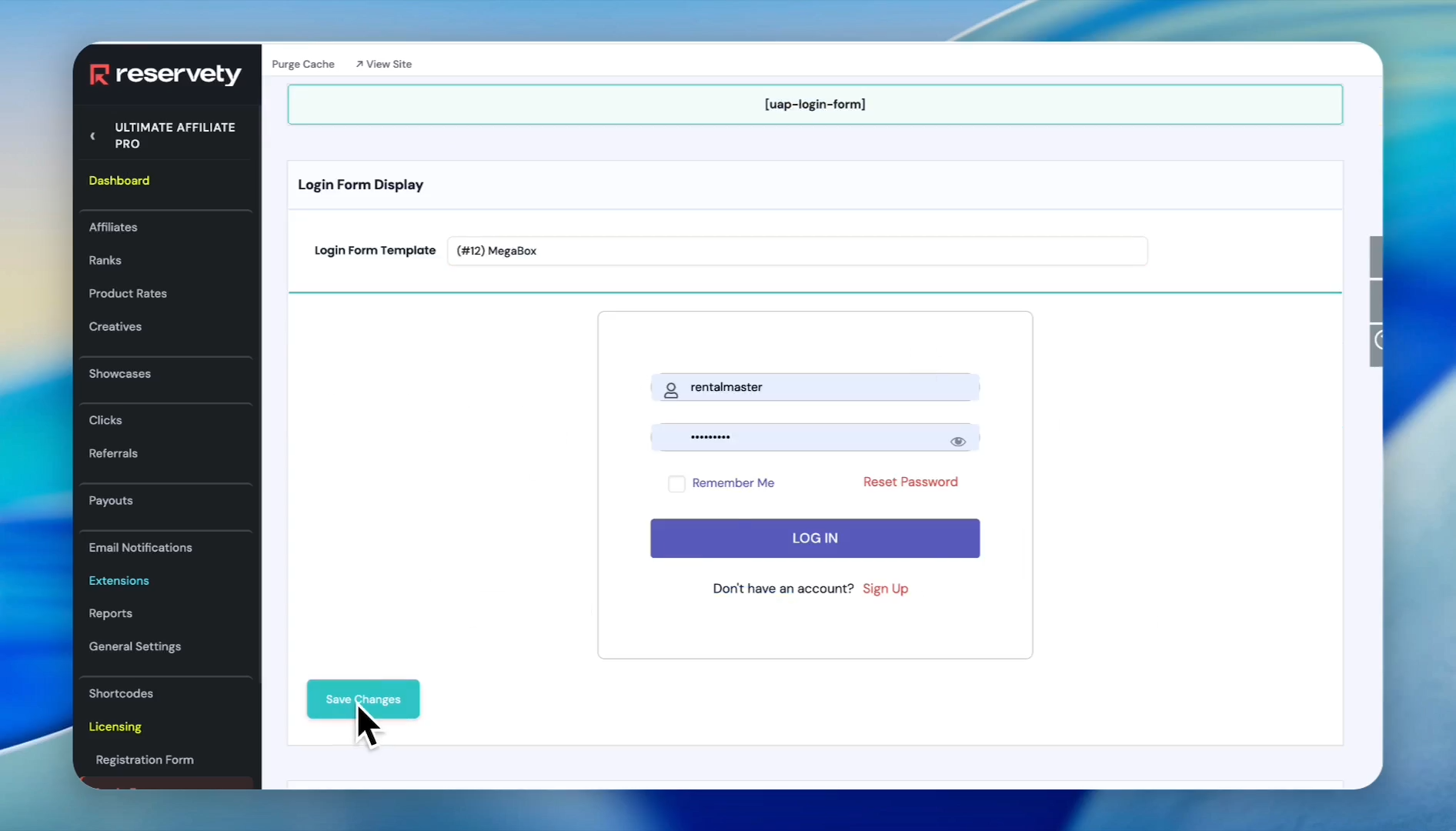This screenshot has height=831, width=1456.
Task: Toggle password visibility with the eye icon
Action: tap(957, 441)
